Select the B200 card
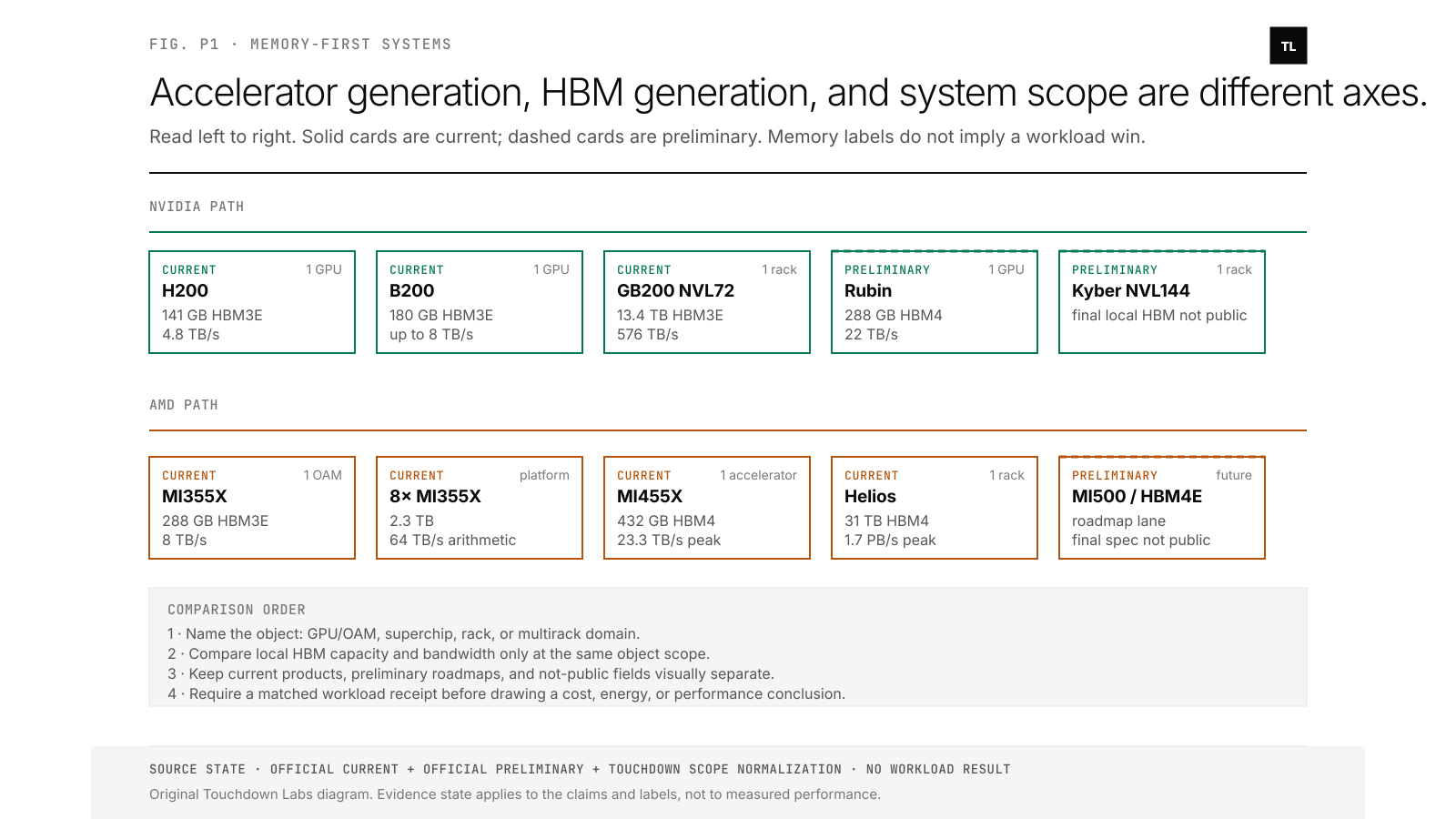The image size is (1456, 819). (x=480, y=302)
